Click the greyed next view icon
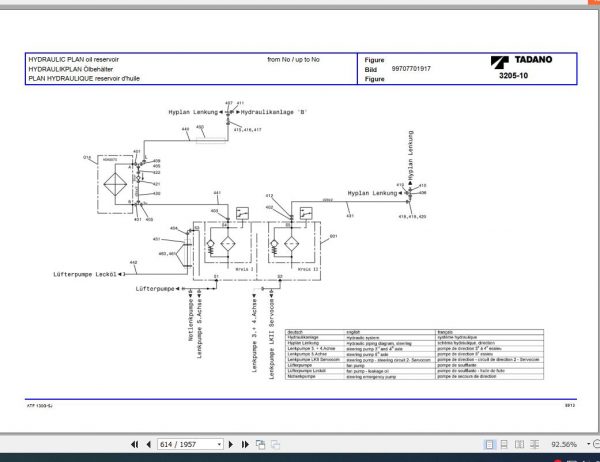This screenshot has height=462, width=600. pos(276,444)
